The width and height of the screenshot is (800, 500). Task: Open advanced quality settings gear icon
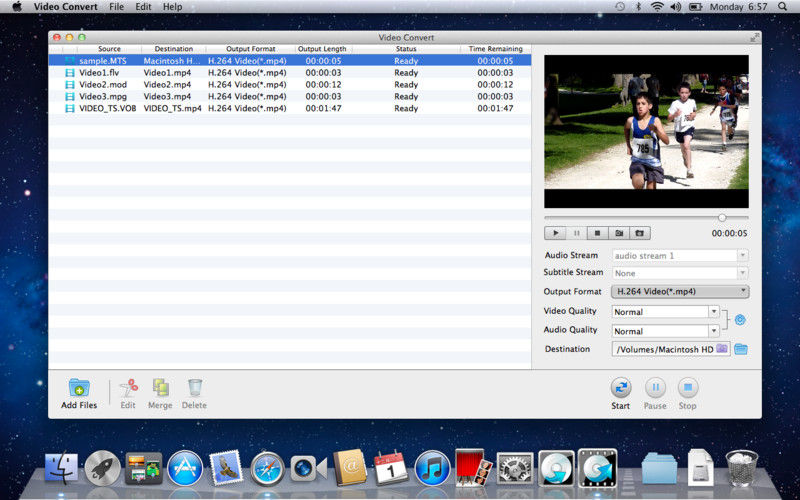point(740,320)
